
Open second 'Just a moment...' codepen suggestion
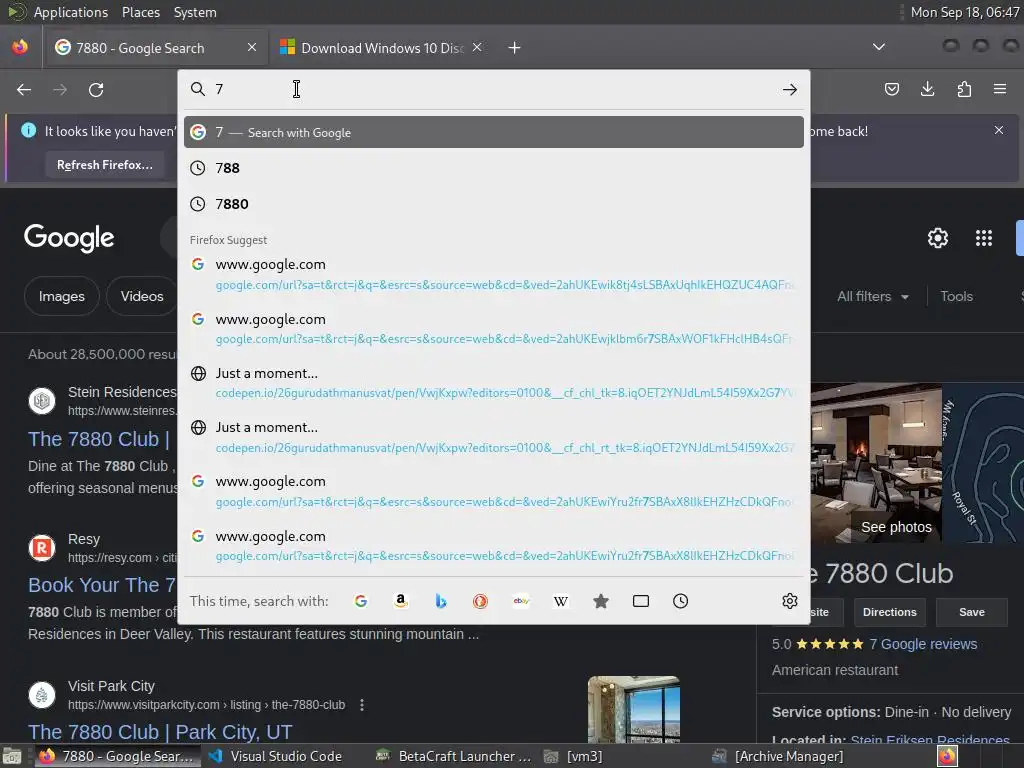point(494,437)
